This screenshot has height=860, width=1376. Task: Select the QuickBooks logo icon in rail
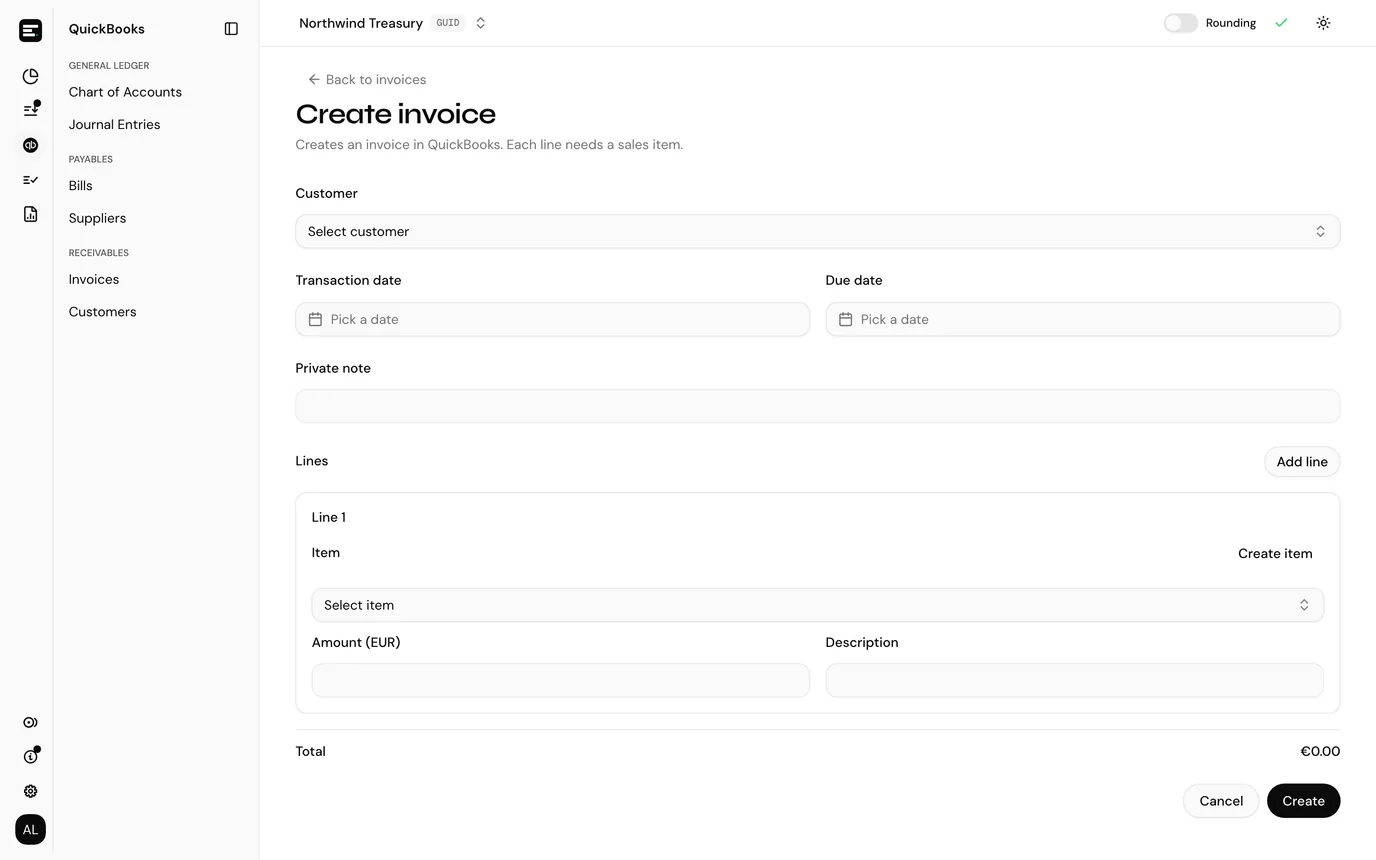click(x=30, y=145)
